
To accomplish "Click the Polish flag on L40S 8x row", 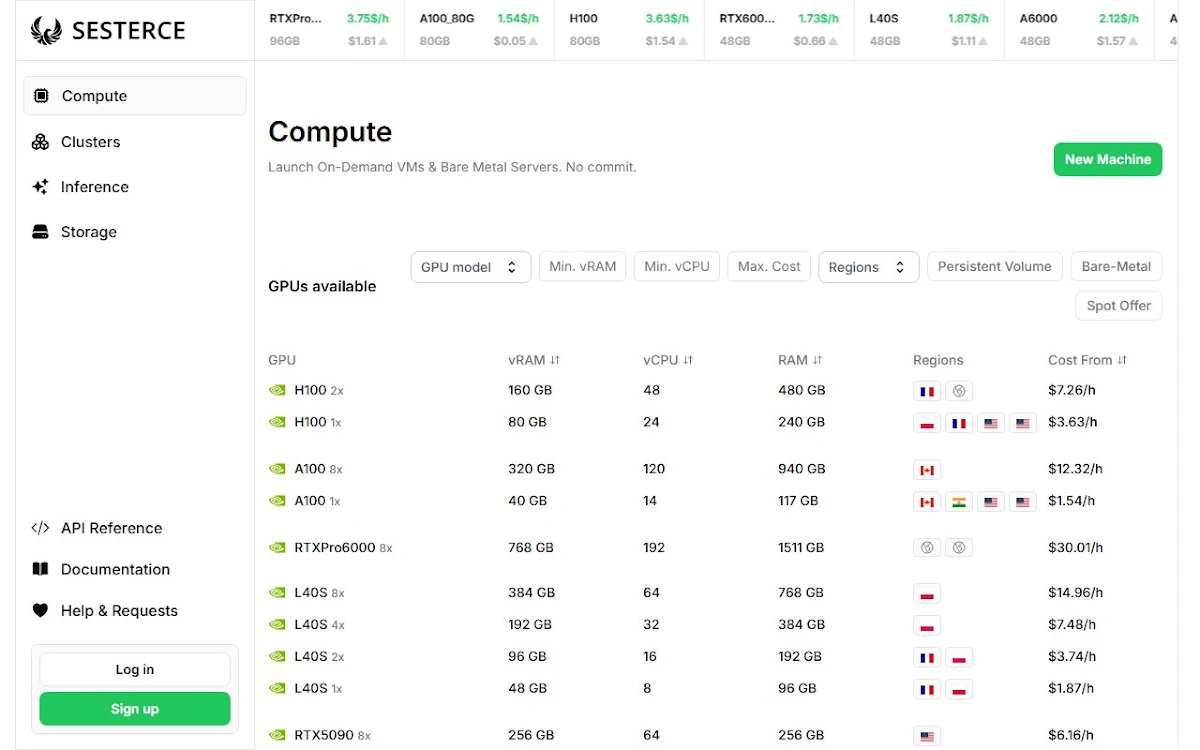I will 927,594.
